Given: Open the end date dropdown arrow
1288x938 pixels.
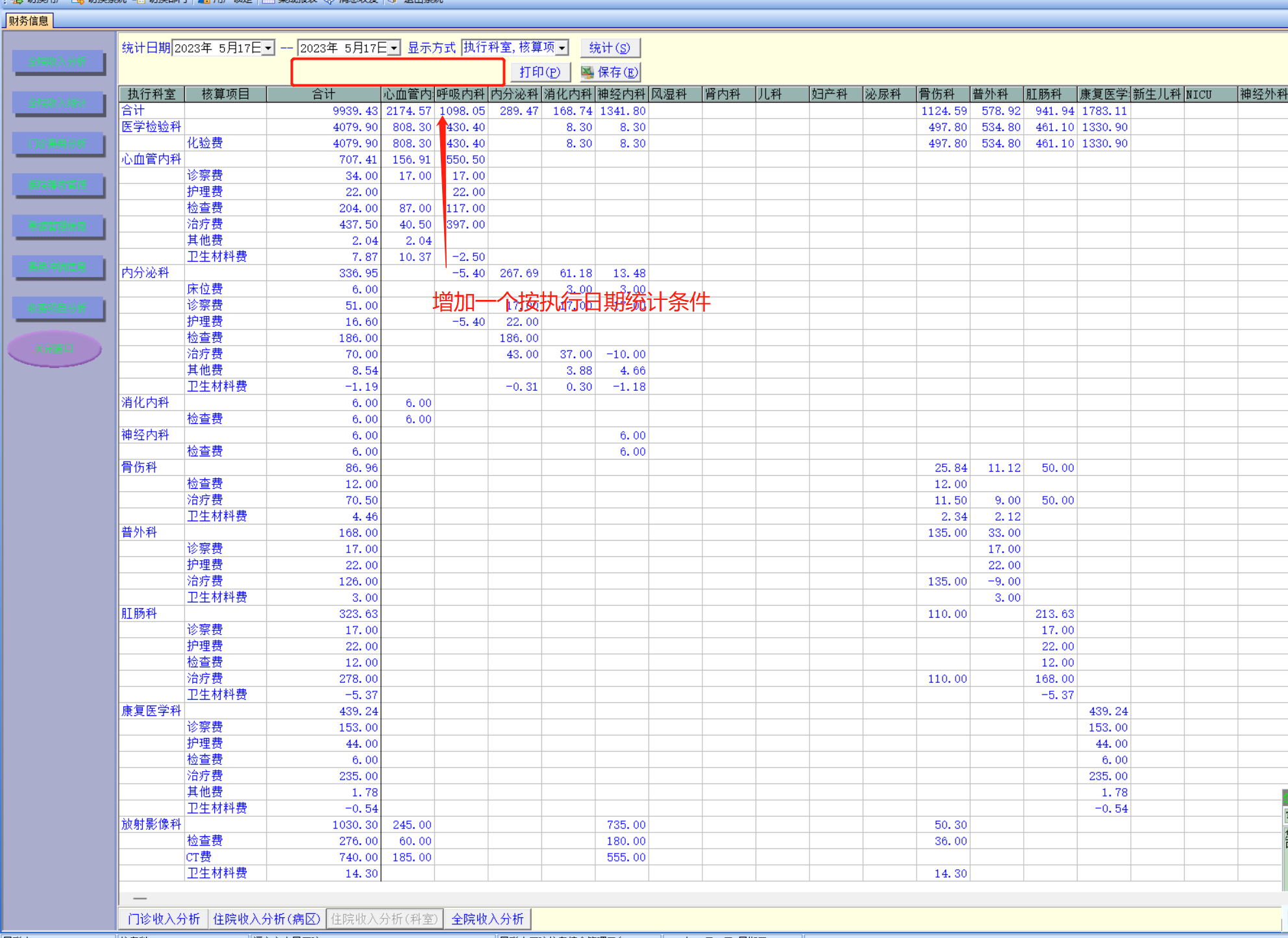Looking at the screenshot, I should coord(393,48).
